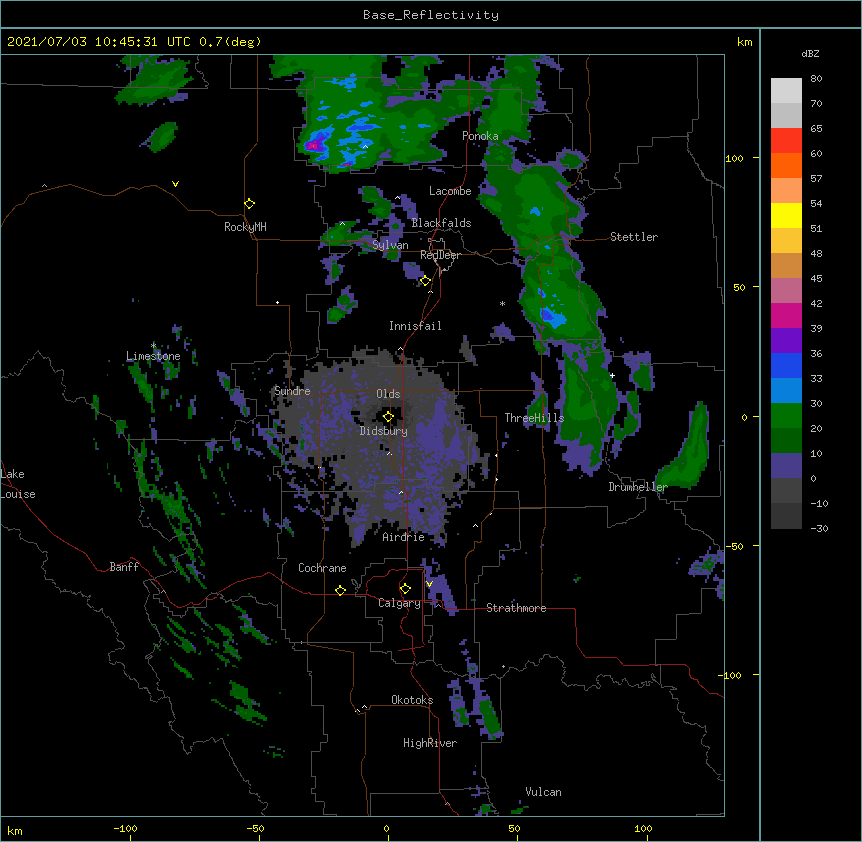Screen dimensions: 862x842
Task: Click the slate-violet 0-10 dBZ legend swatch
Action: pos(786,466)
